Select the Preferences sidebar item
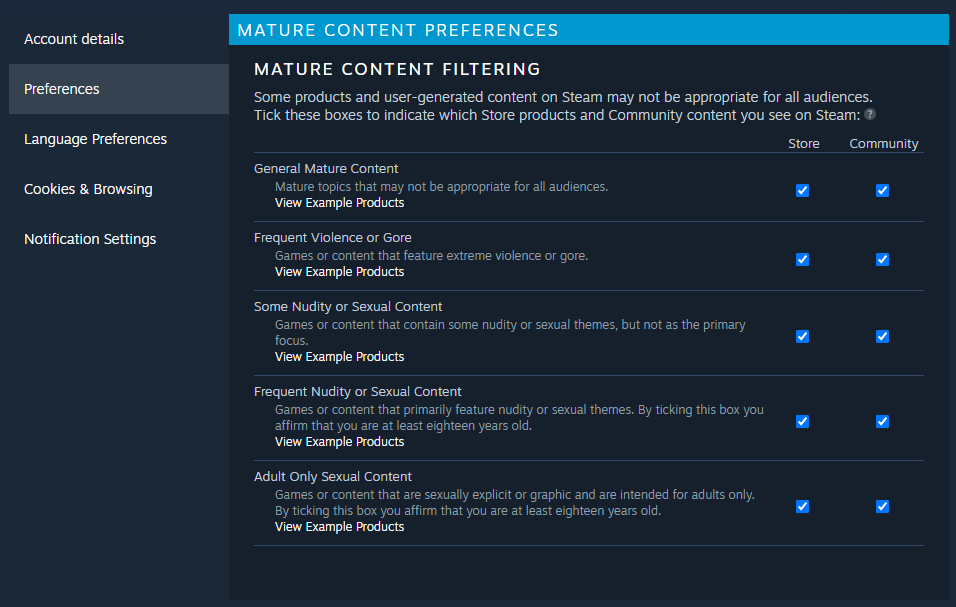 (62, 89)
